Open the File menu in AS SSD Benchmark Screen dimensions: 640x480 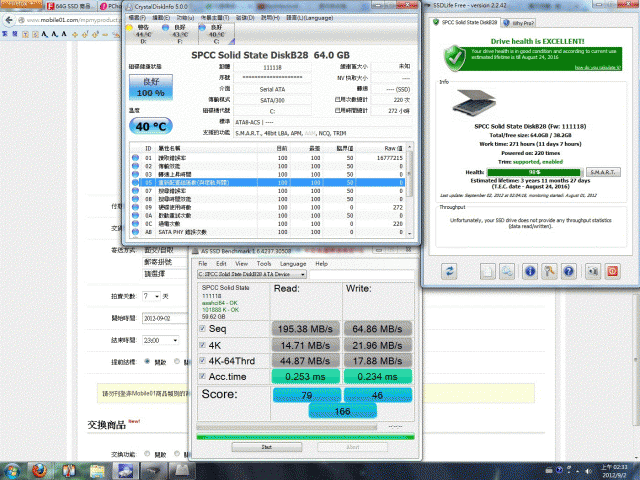click(203, 264)
